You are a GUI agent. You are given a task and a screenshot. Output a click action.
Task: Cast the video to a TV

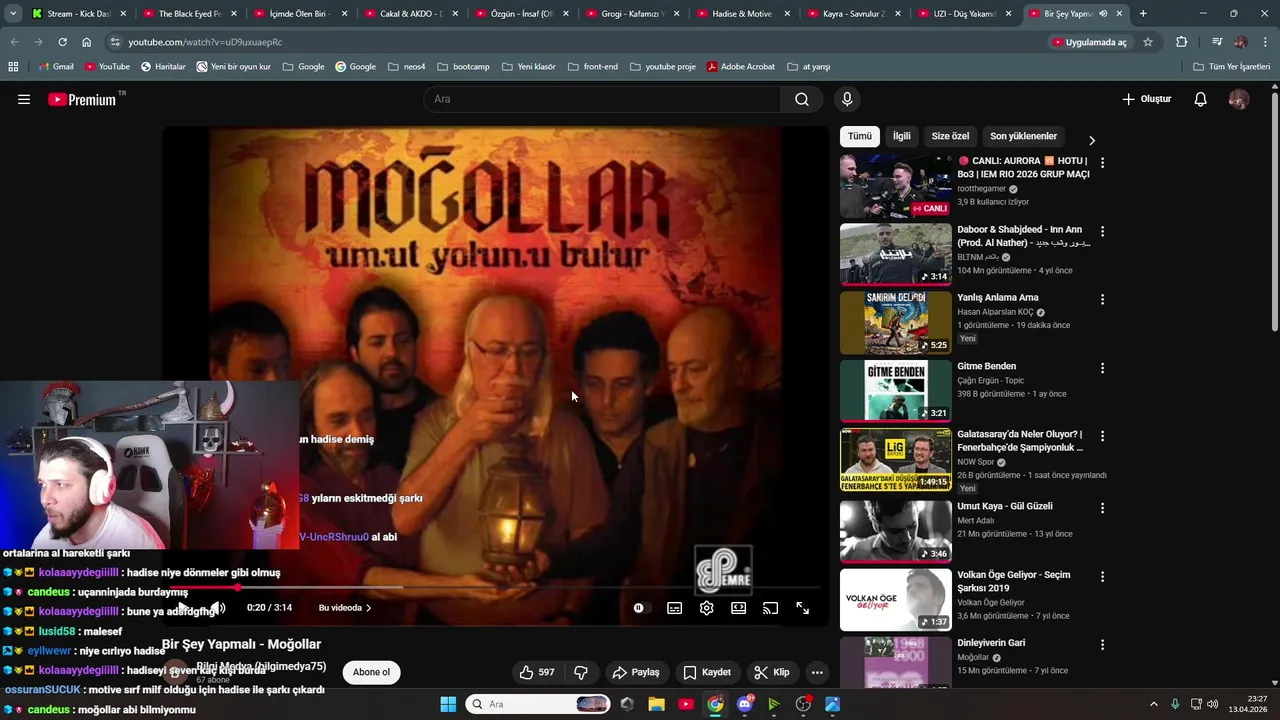click(770, 608)
